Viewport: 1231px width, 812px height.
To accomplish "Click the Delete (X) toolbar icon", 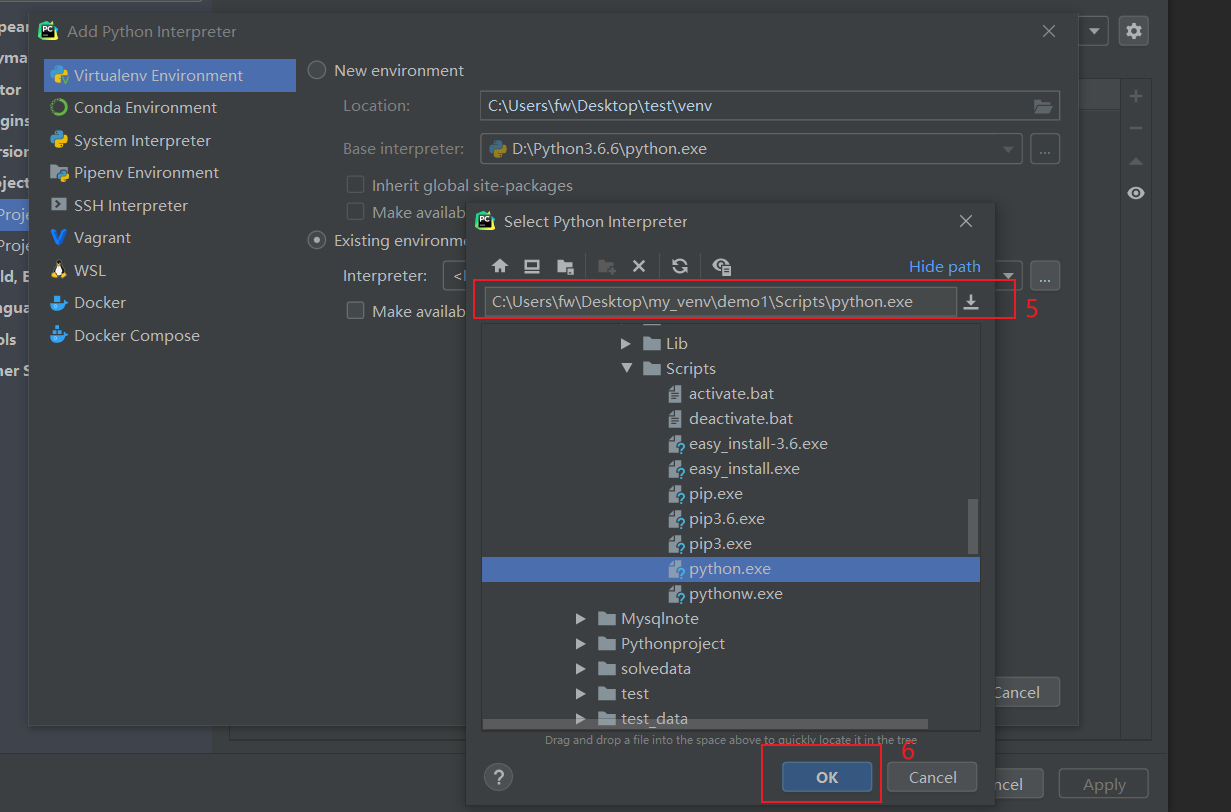I will 639,266.
